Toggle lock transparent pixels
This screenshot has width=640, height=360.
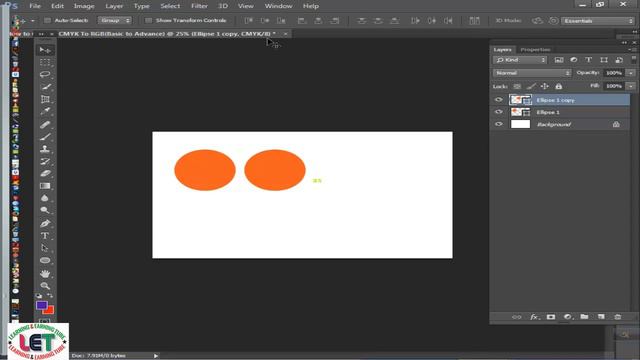pos(517,86)
